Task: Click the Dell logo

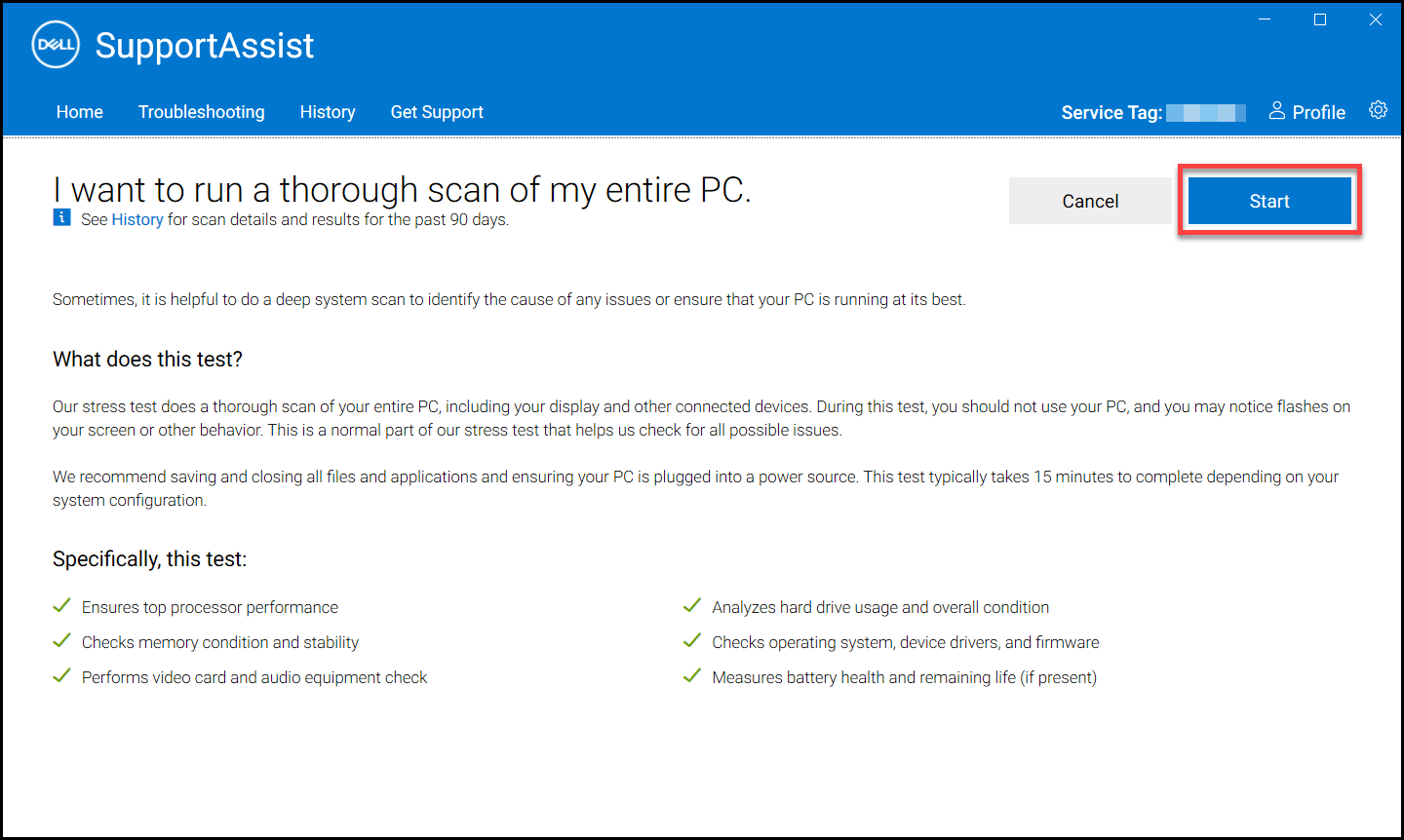Action: coord(55,44)
